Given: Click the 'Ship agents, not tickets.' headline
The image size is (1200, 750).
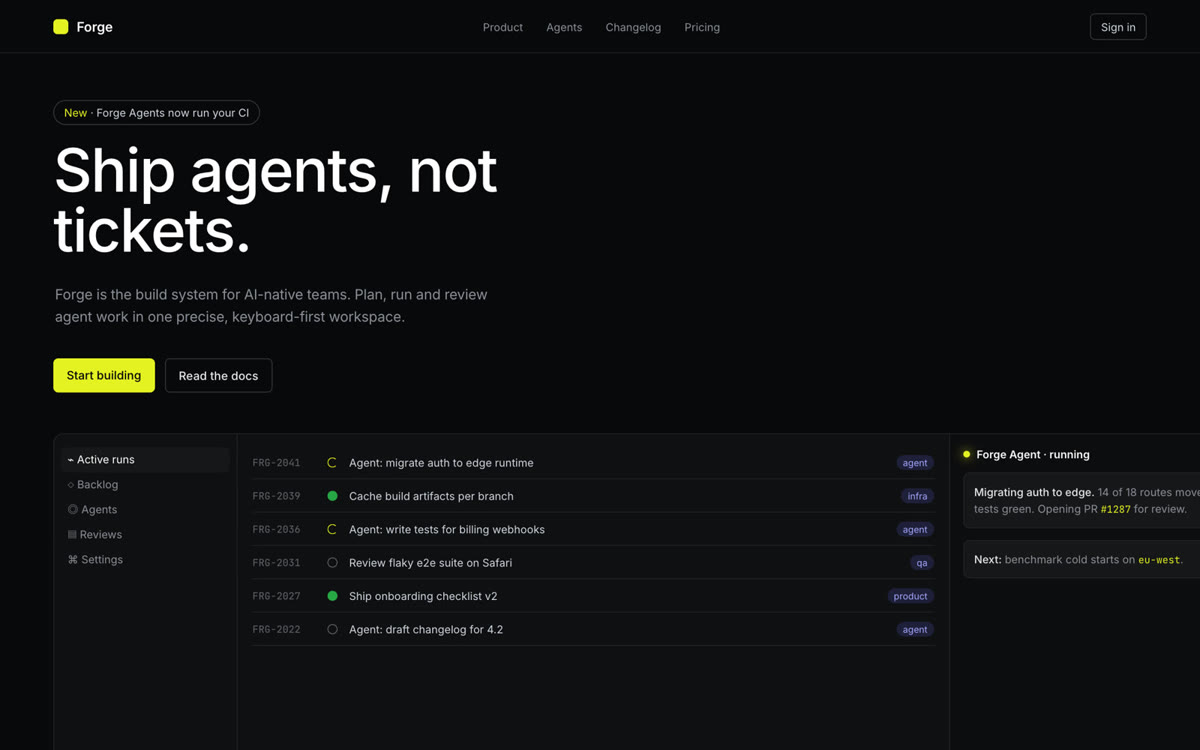Looking at the screenshot, I should (276, 200).
